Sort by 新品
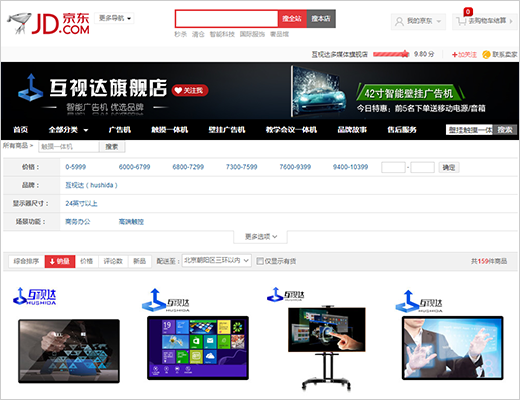 (140, 261)
